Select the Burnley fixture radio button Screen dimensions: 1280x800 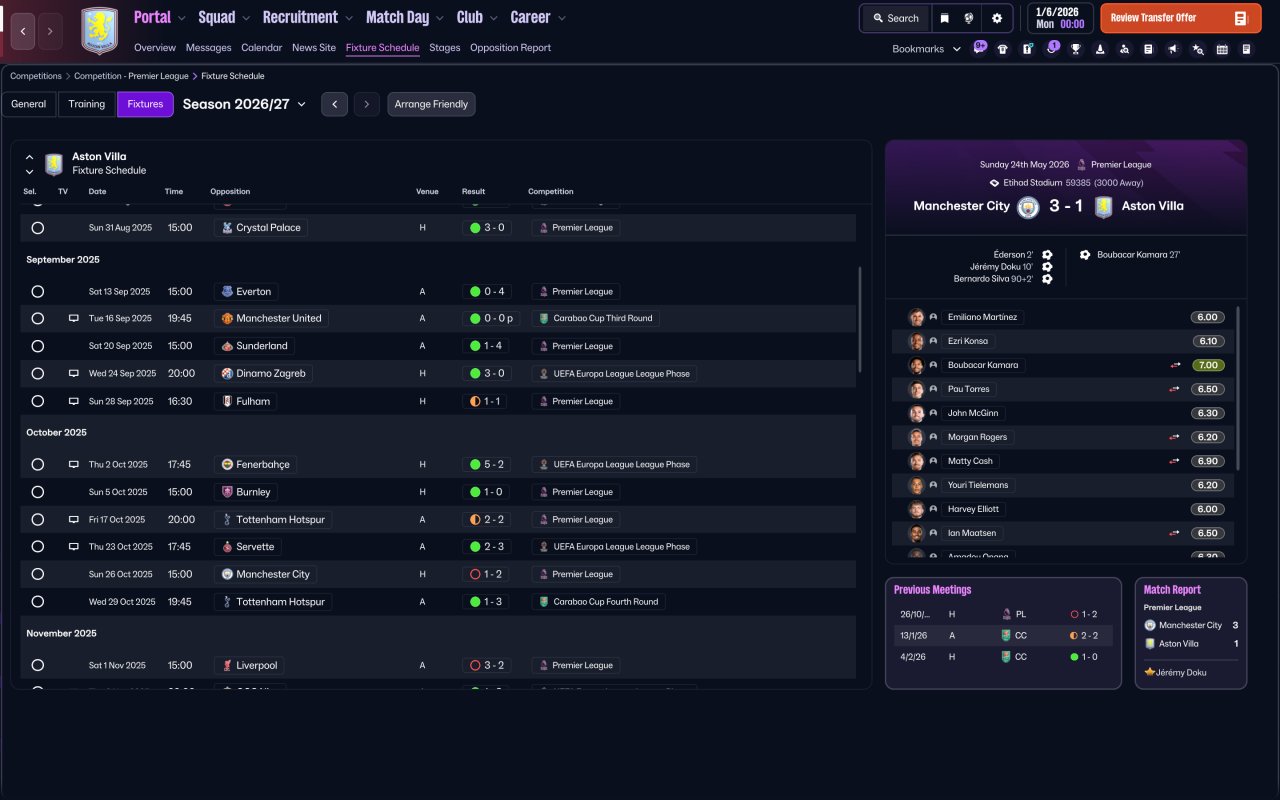38,492
